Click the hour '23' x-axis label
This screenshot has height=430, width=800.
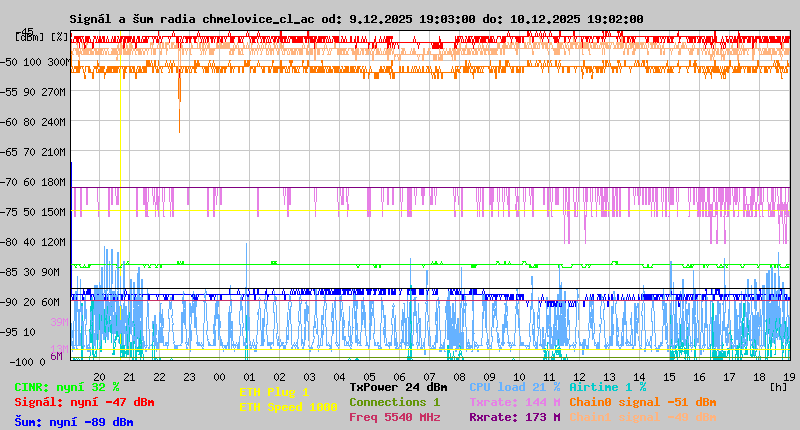click(189, 377)
